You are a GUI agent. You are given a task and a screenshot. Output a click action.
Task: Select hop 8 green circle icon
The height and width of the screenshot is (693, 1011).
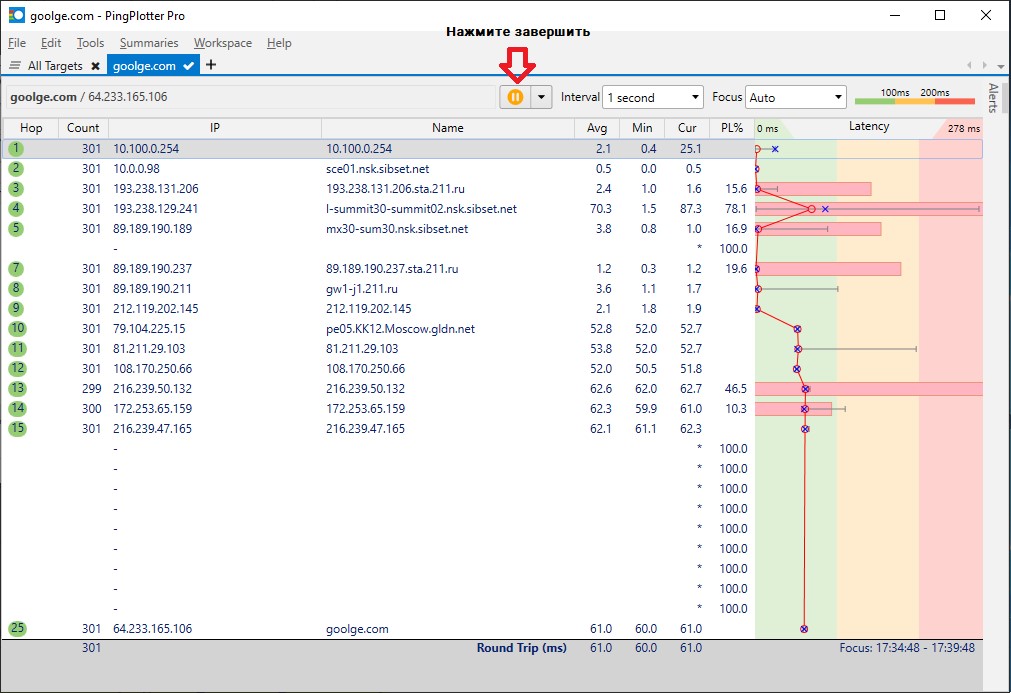[16, 289]
